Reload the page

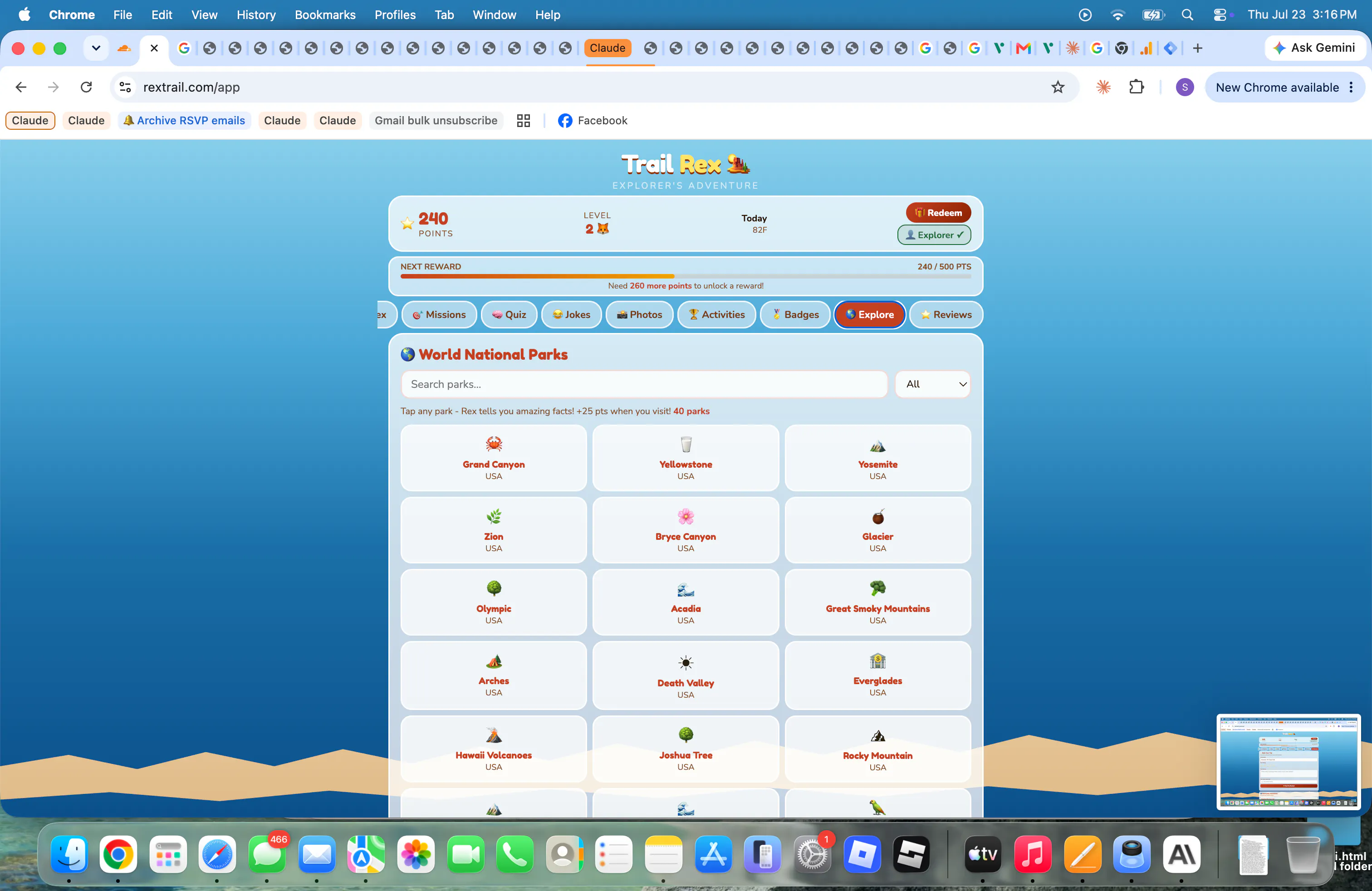click(87, 88)
